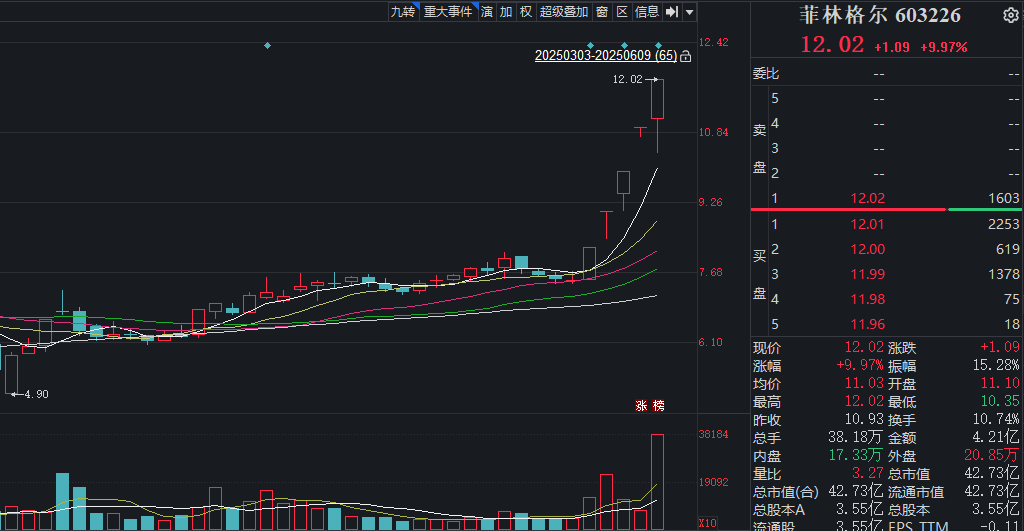This screenshot has height=531, width=1024.
Task: Expand the toolbar dropdown arrow
Action: [x=690, y=12]
